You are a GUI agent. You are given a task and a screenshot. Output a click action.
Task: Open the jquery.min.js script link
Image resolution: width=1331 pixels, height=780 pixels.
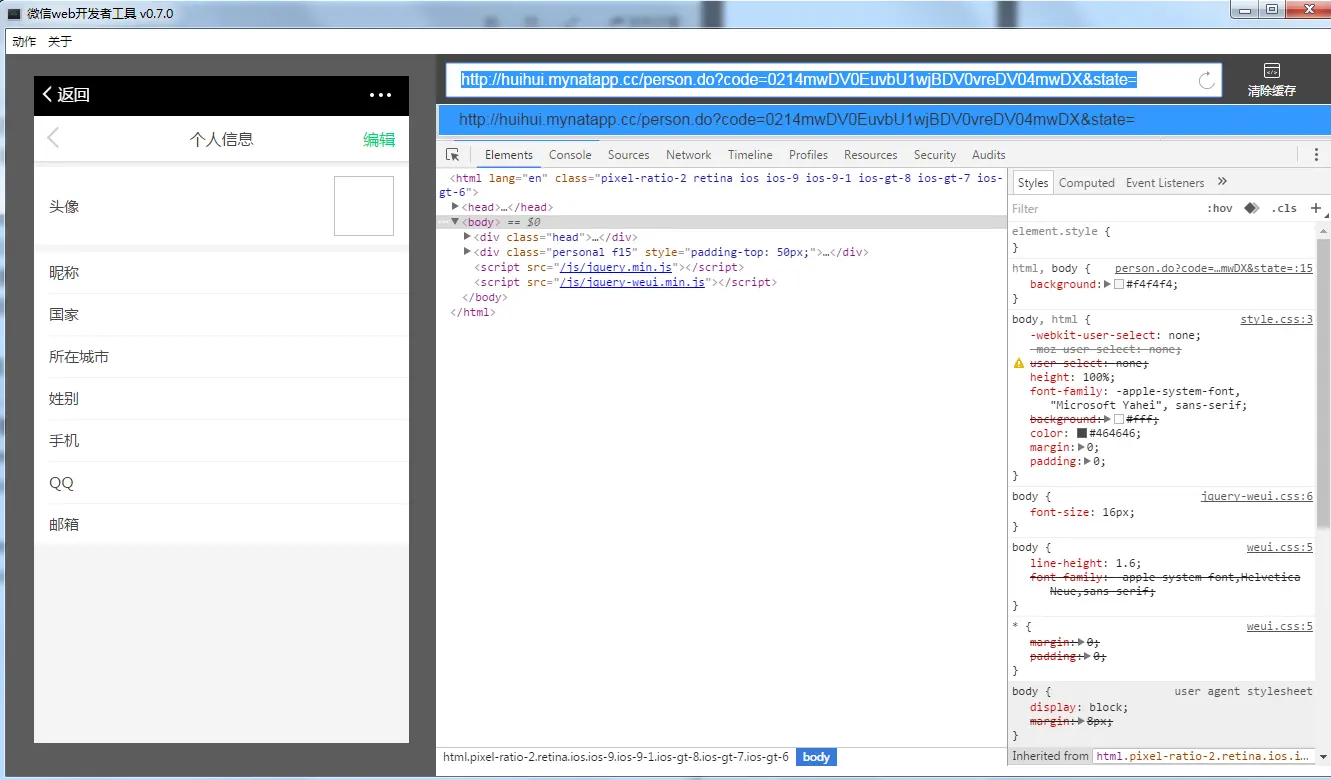click(616, 267)
